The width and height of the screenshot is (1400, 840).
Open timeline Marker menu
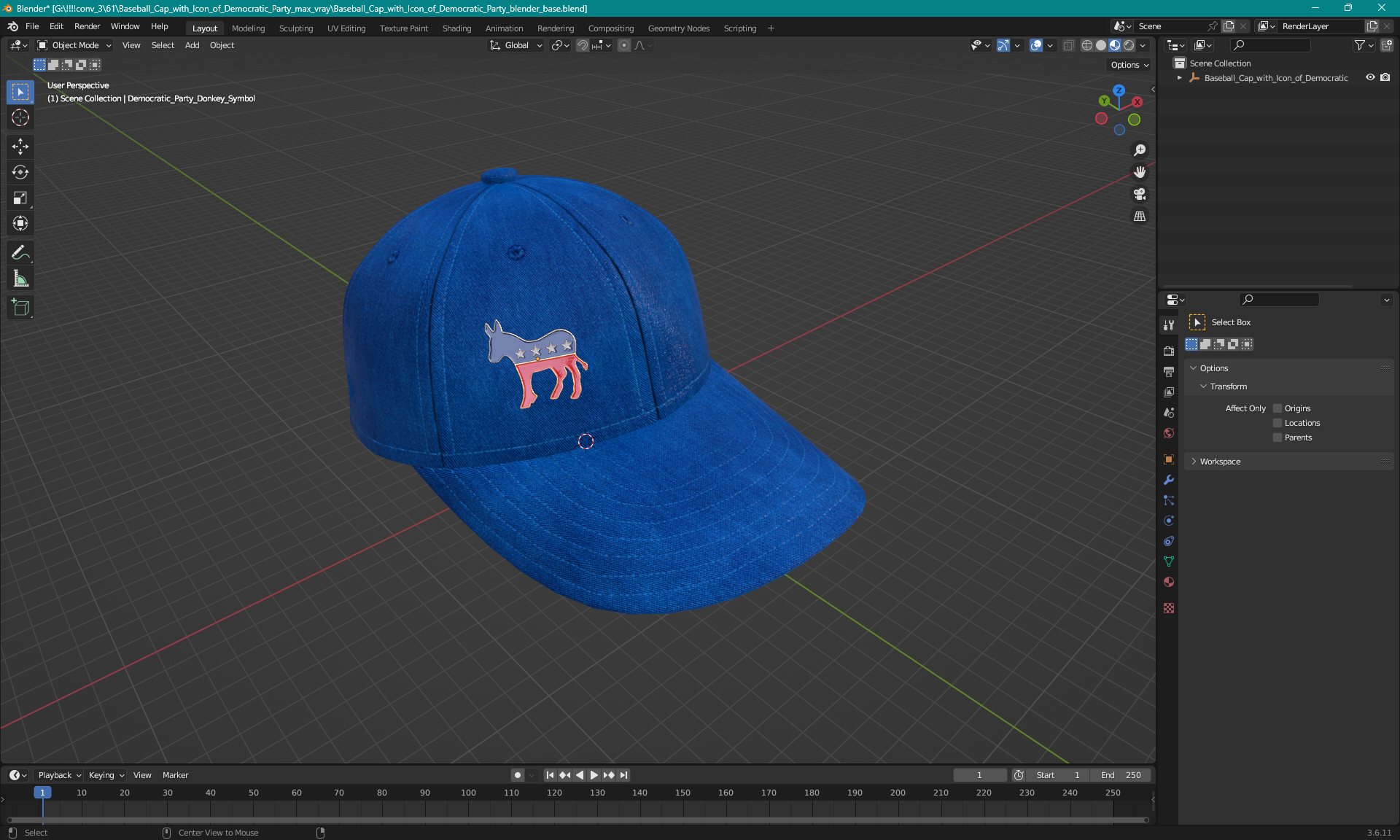pyautogui.click(x=175, y=775)
